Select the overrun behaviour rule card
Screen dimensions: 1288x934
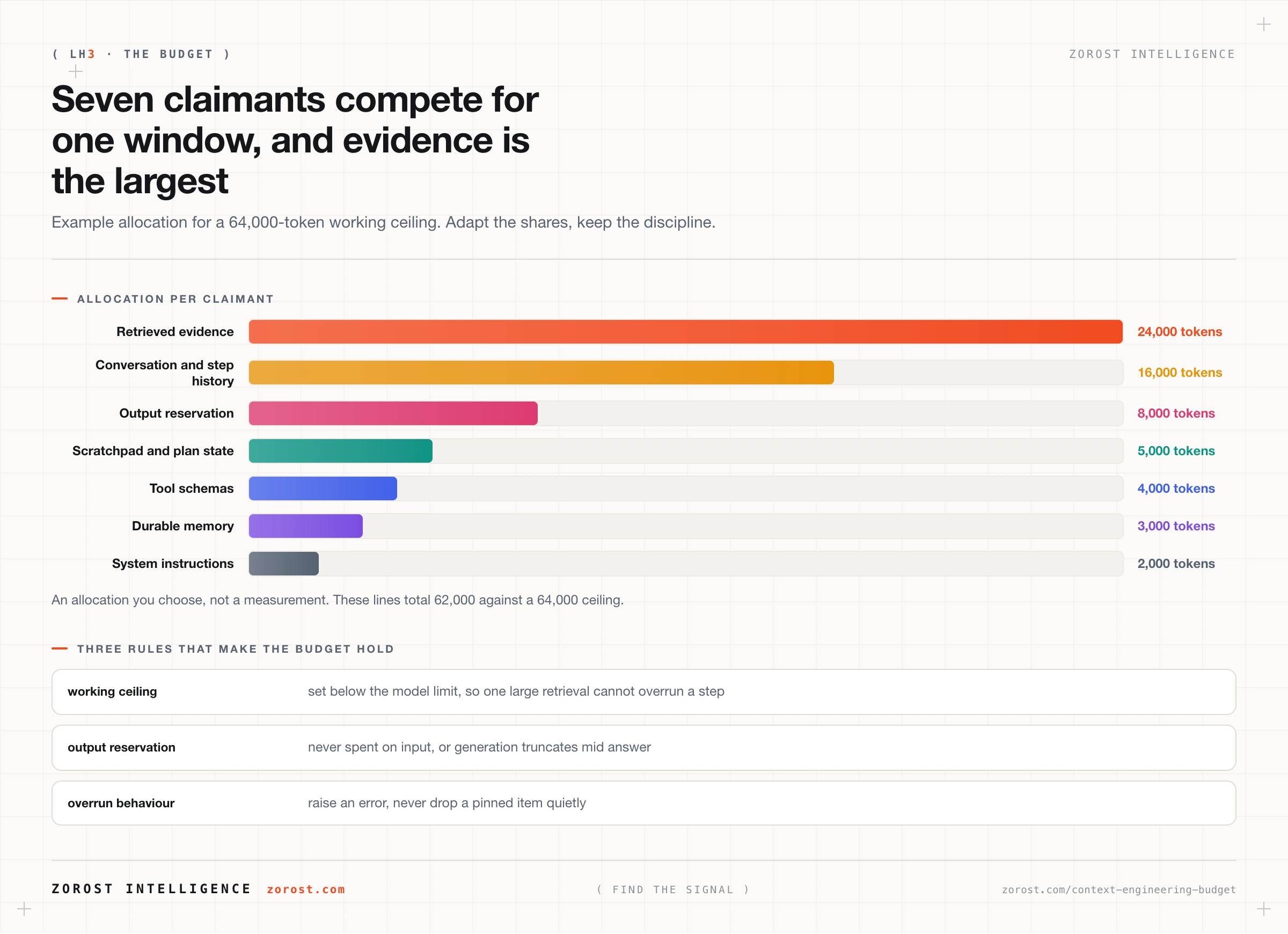644,804
